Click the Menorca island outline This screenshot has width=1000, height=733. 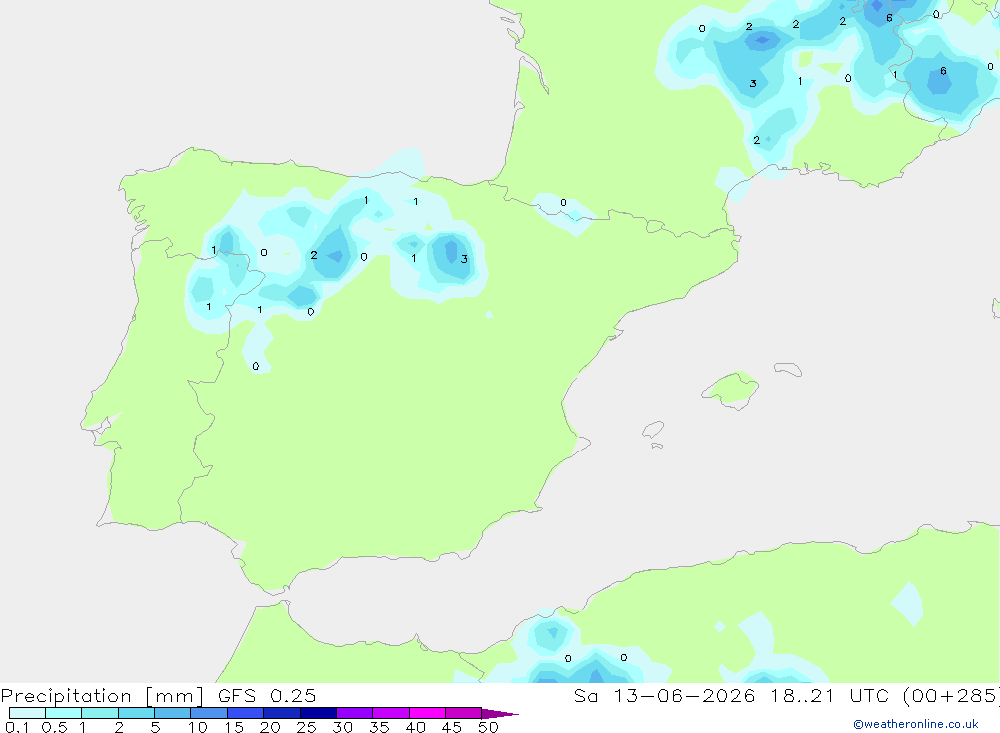[788, 369]
